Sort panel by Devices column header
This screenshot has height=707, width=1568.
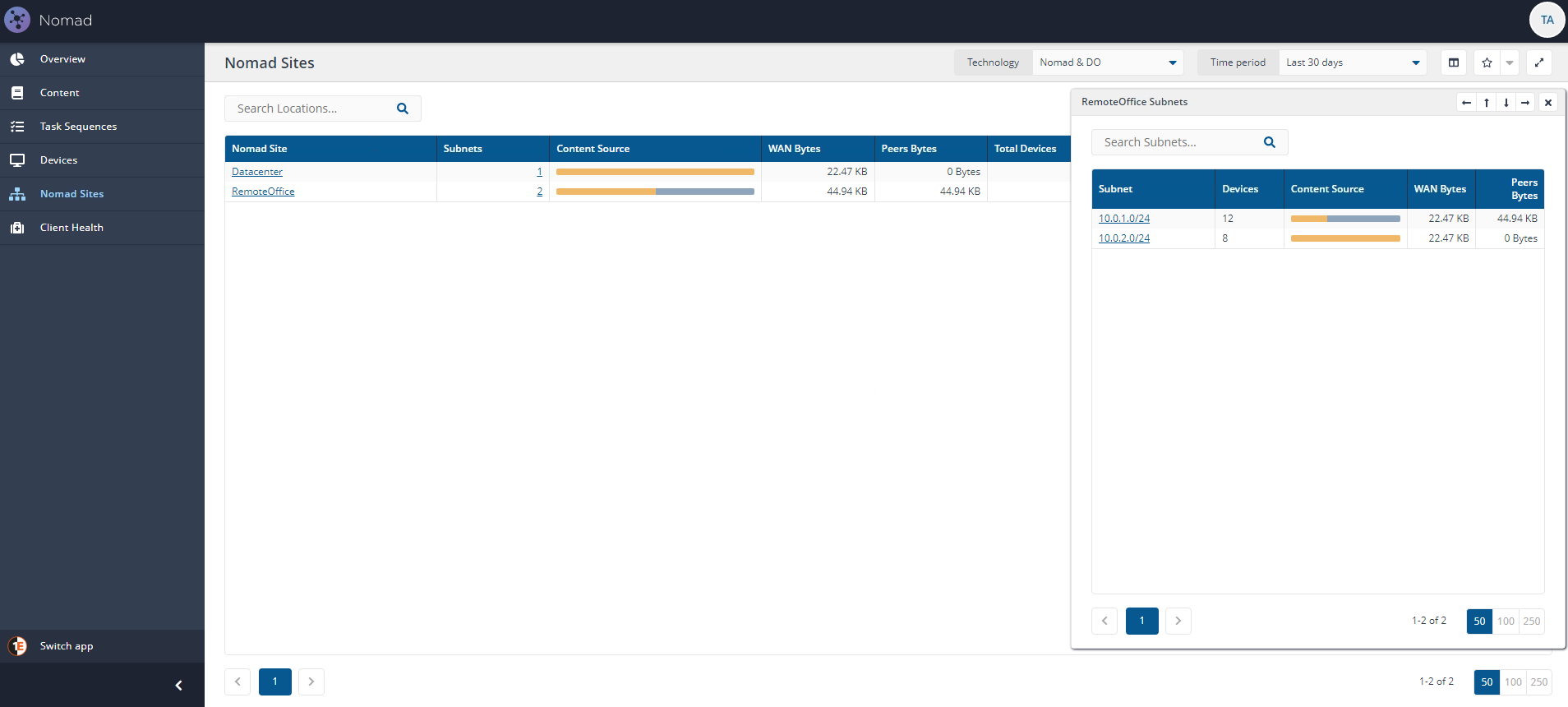(1249, 189)
